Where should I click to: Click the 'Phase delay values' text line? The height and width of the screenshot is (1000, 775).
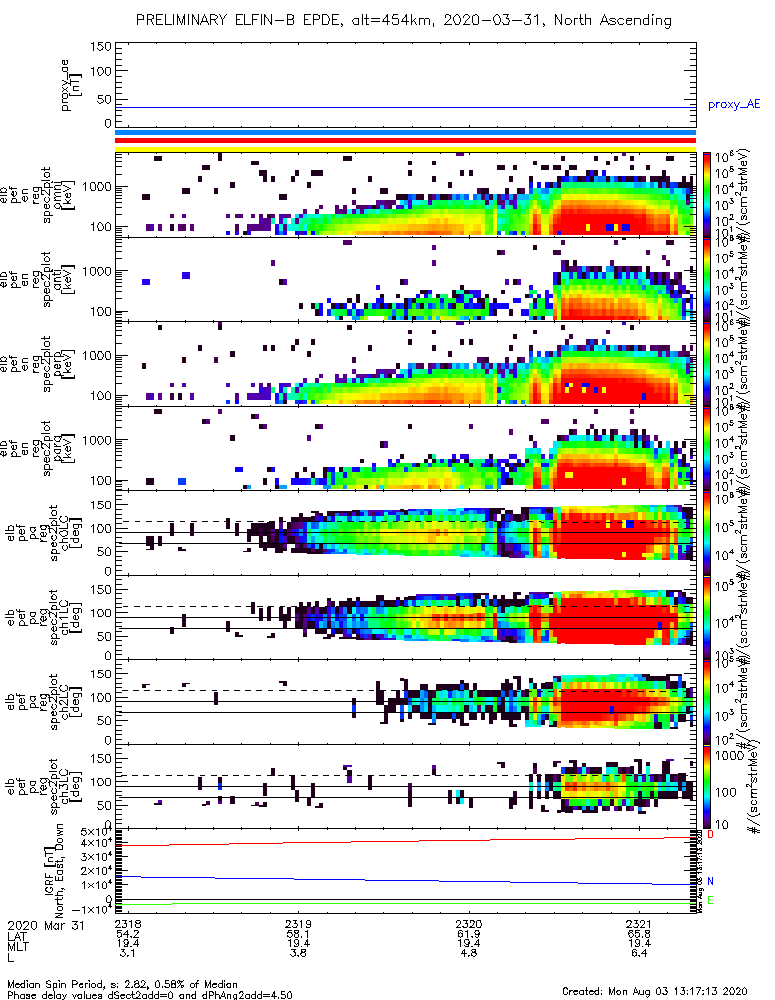(150, 995)
